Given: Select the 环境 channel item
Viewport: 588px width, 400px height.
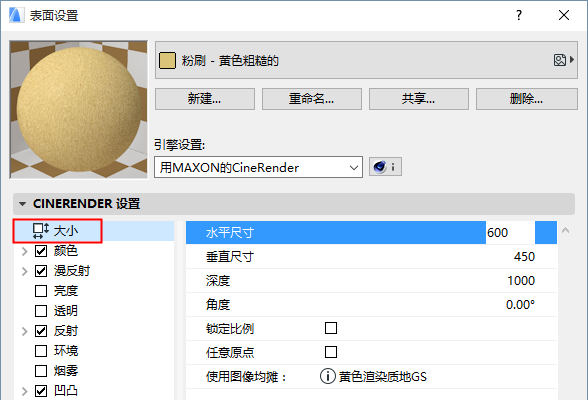Looking at the screenshot, I should [66, 351].
